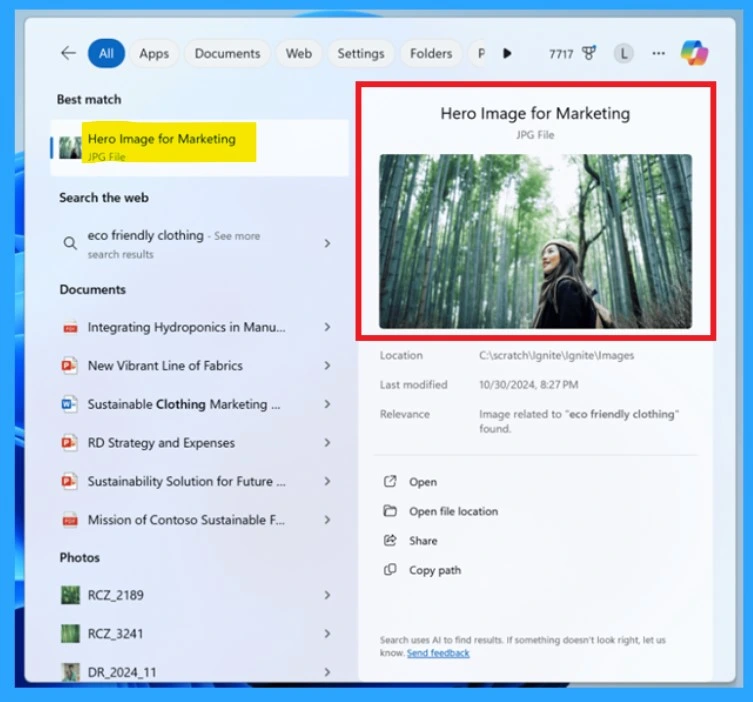
Task: Switch to the Folders filter tab
Action: click(431, 53)
